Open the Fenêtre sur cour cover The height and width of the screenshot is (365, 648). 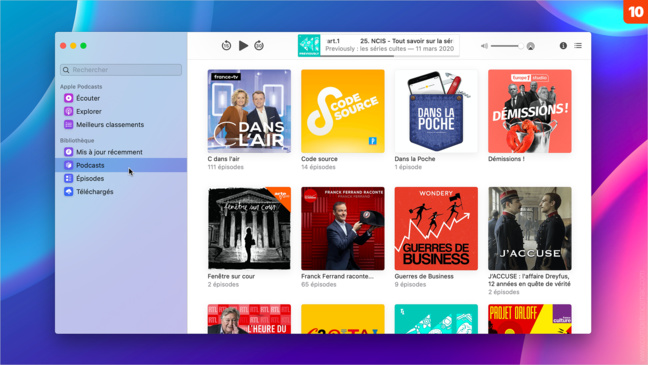[249, 229]
